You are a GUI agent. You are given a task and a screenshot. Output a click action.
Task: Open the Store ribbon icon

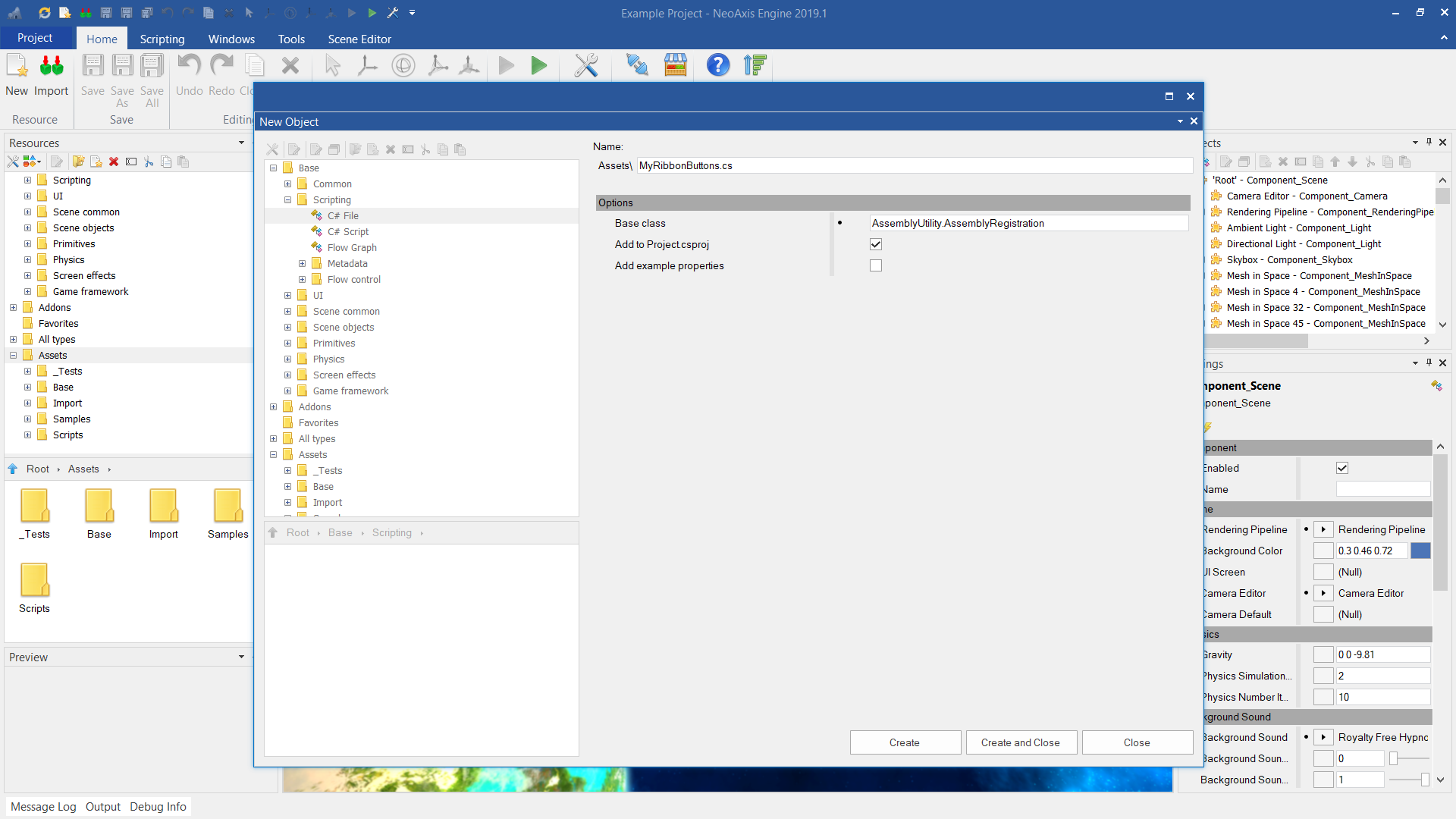(675, 66)
